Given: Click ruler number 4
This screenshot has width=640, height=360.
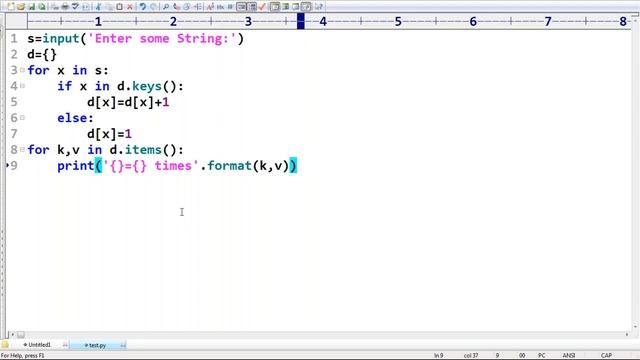Looking at the screenshot, I should pyautogui.click(x=323, y=21).
